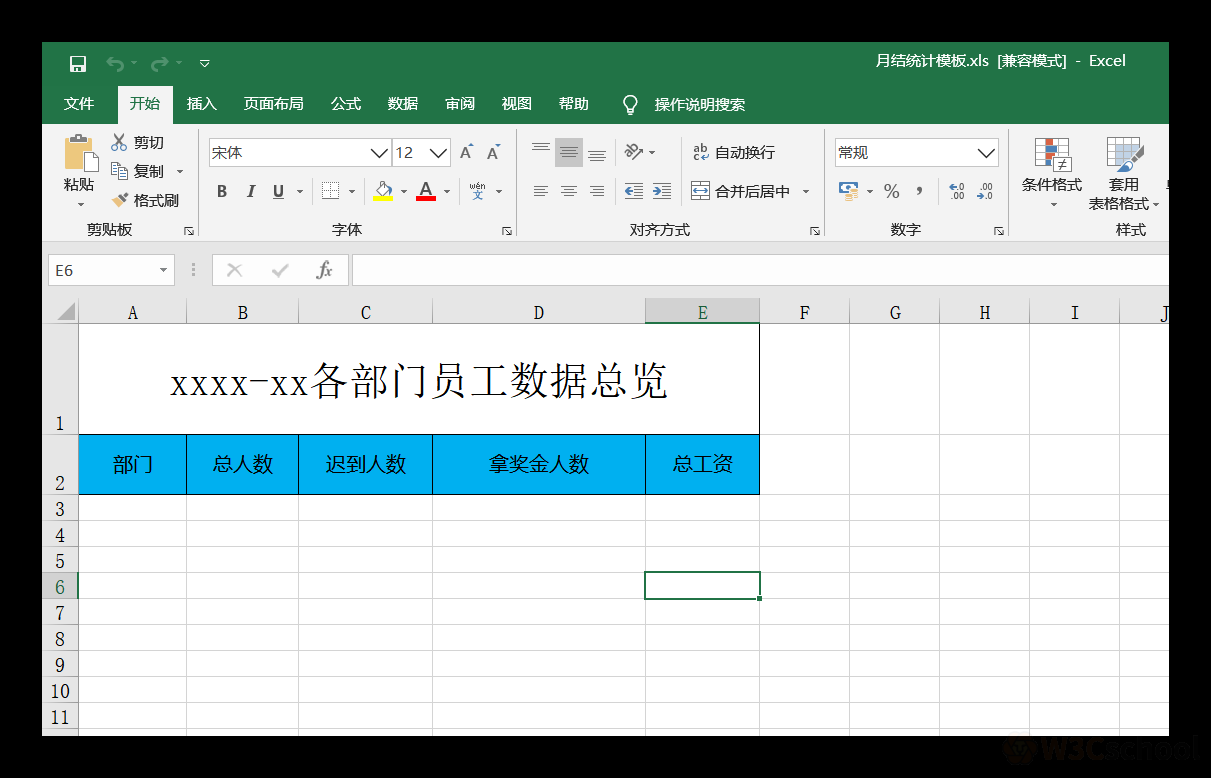Click the 拼音 phonetic guide icon
1211x778 pixels.
pos(477,191)
